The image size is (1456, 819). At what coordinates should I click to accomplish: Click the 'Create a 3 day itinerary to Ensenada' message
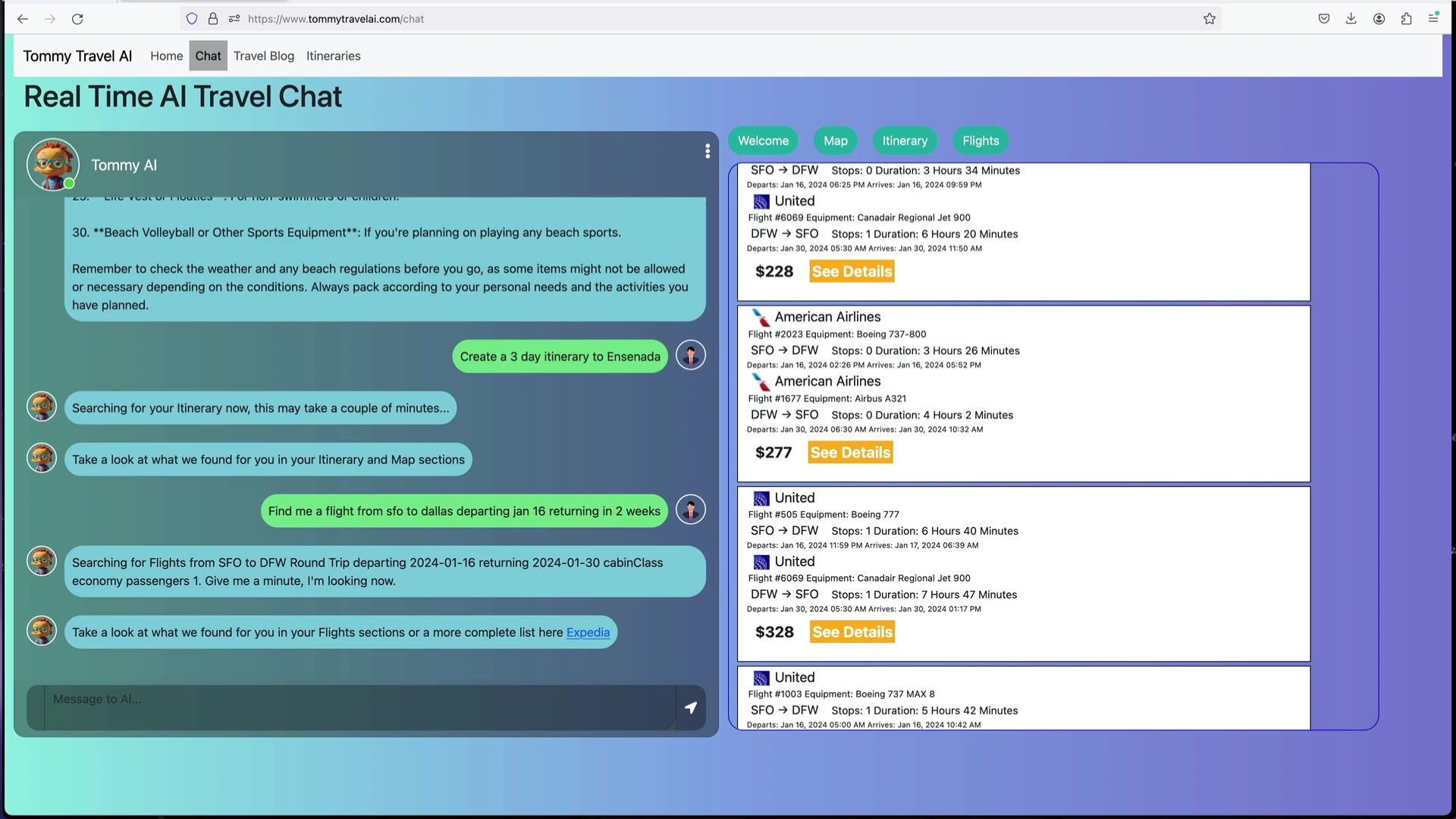[x=560, y=356]
